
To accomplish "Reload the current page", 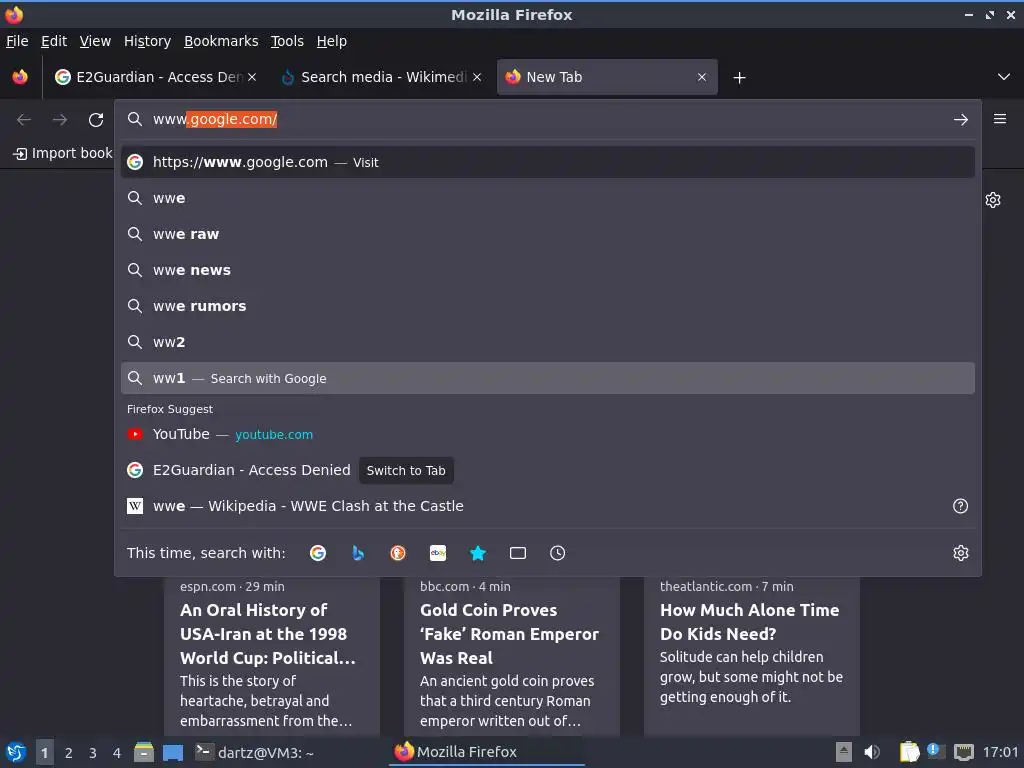I will 96,120.
